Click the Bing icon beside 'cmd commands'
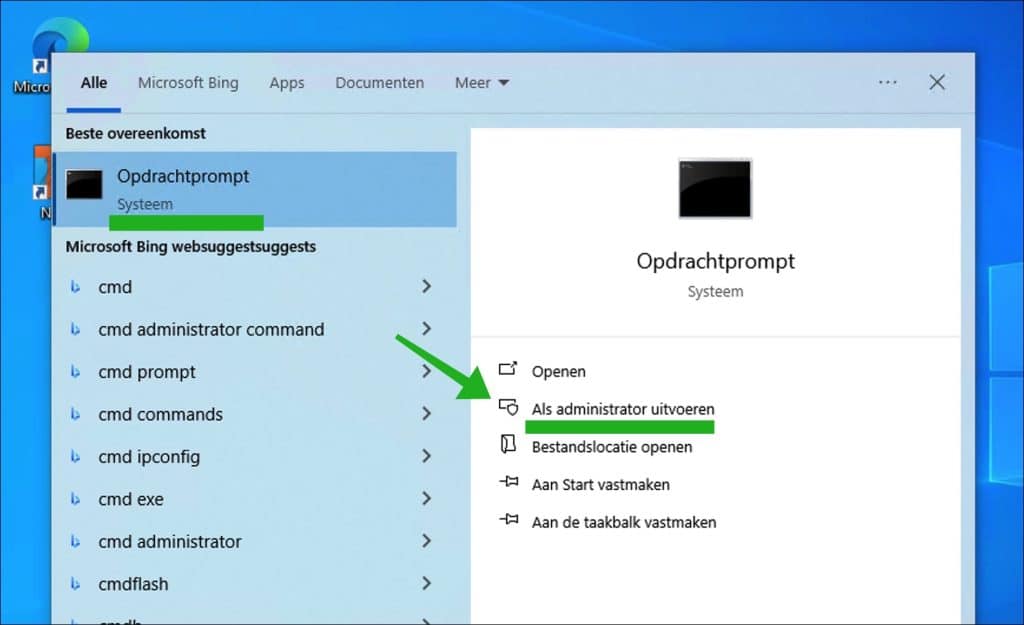Viewport: 1024px width, 625px height. (x=75, y=414)
